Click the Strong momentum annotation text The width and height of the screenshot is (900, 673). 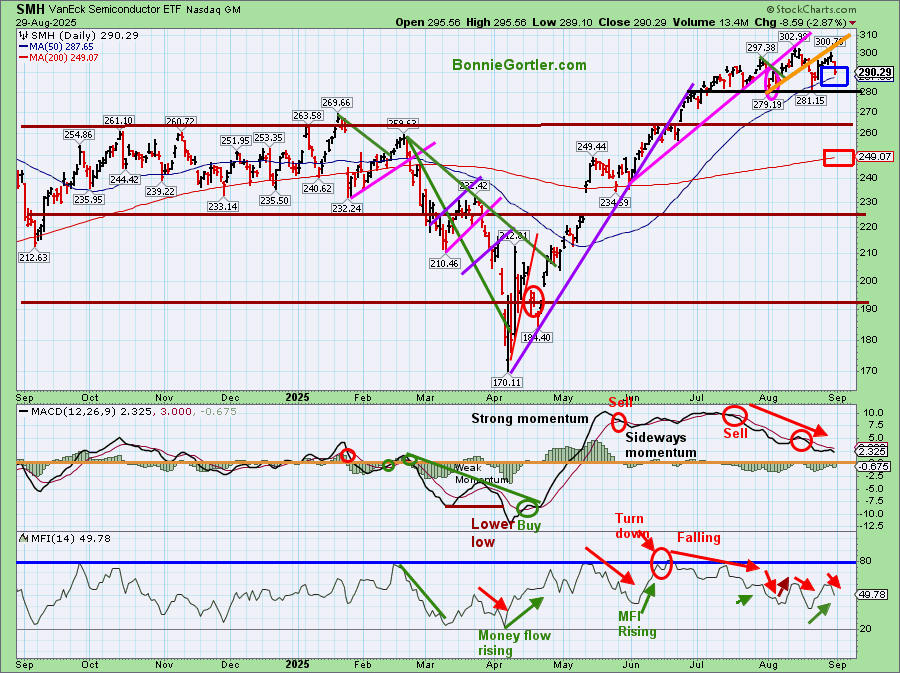532,419
